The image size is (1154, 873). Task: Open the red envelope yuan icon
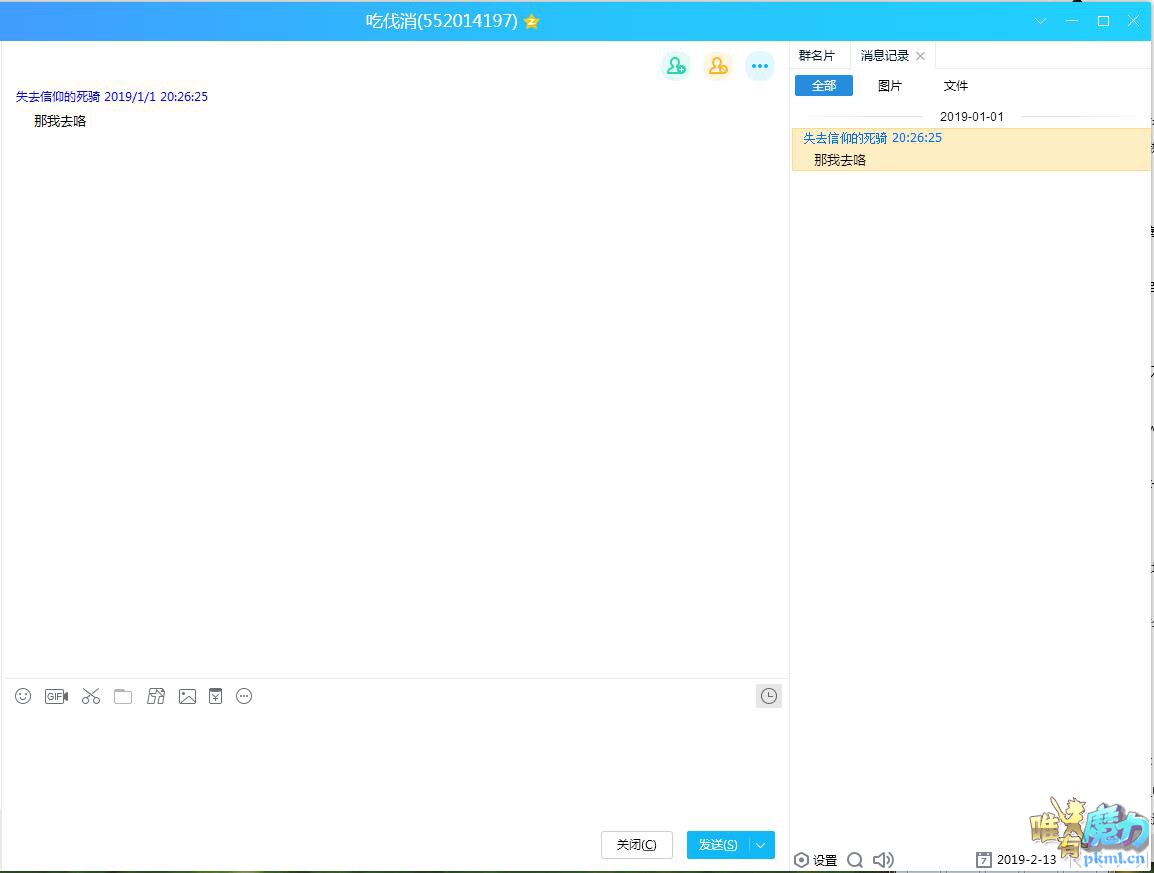coord(215,696)
